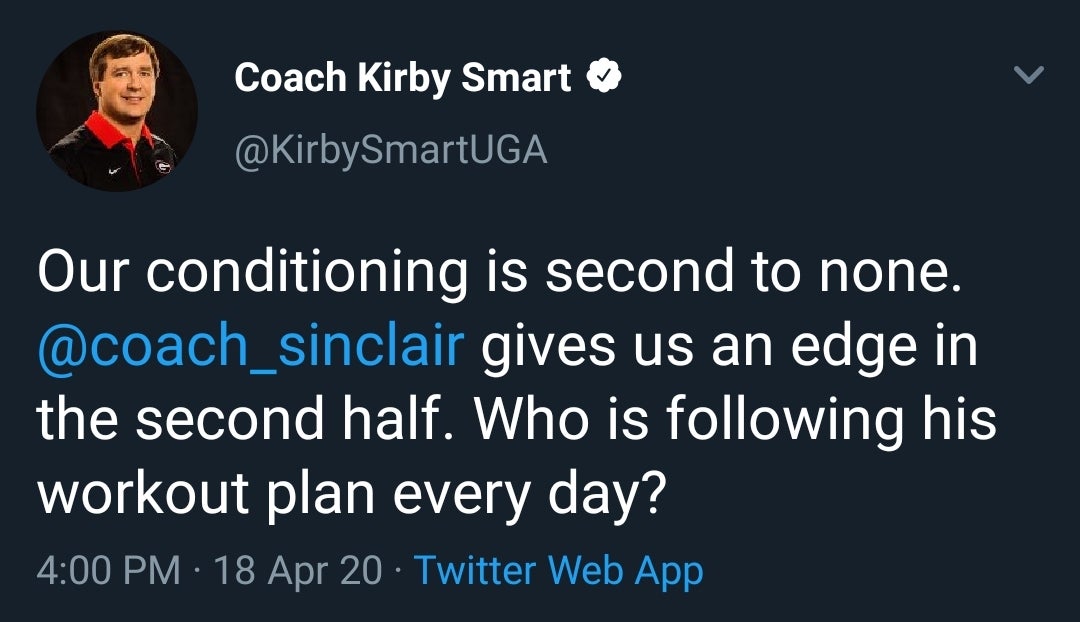Click the 18 Apr 20 date
The height and width of the screenshot is (622, 1080).
298,571
